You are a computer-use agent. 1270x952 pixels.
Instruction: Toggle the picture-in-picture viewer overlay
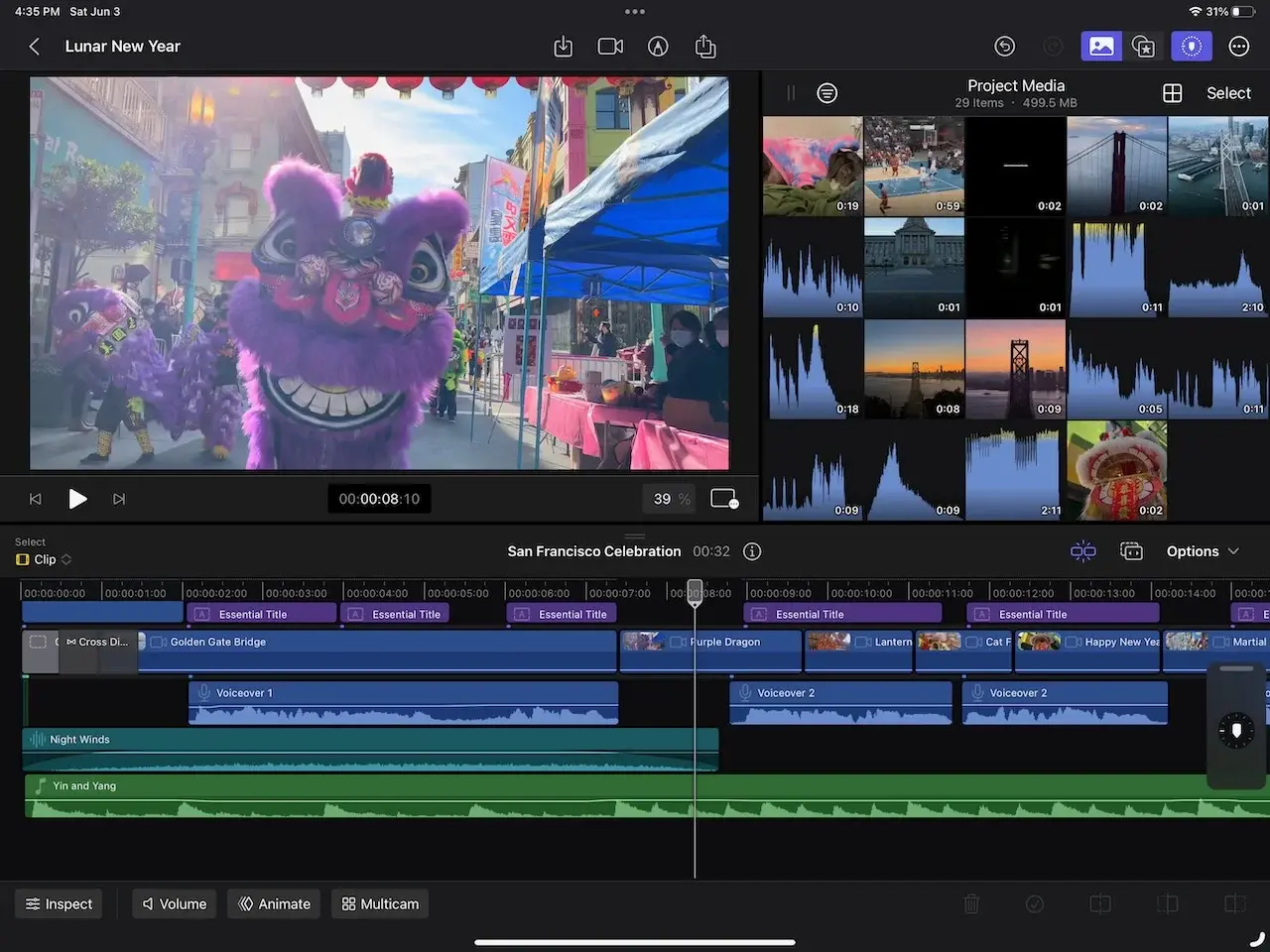pyautogui.click(x=723, y=499)
